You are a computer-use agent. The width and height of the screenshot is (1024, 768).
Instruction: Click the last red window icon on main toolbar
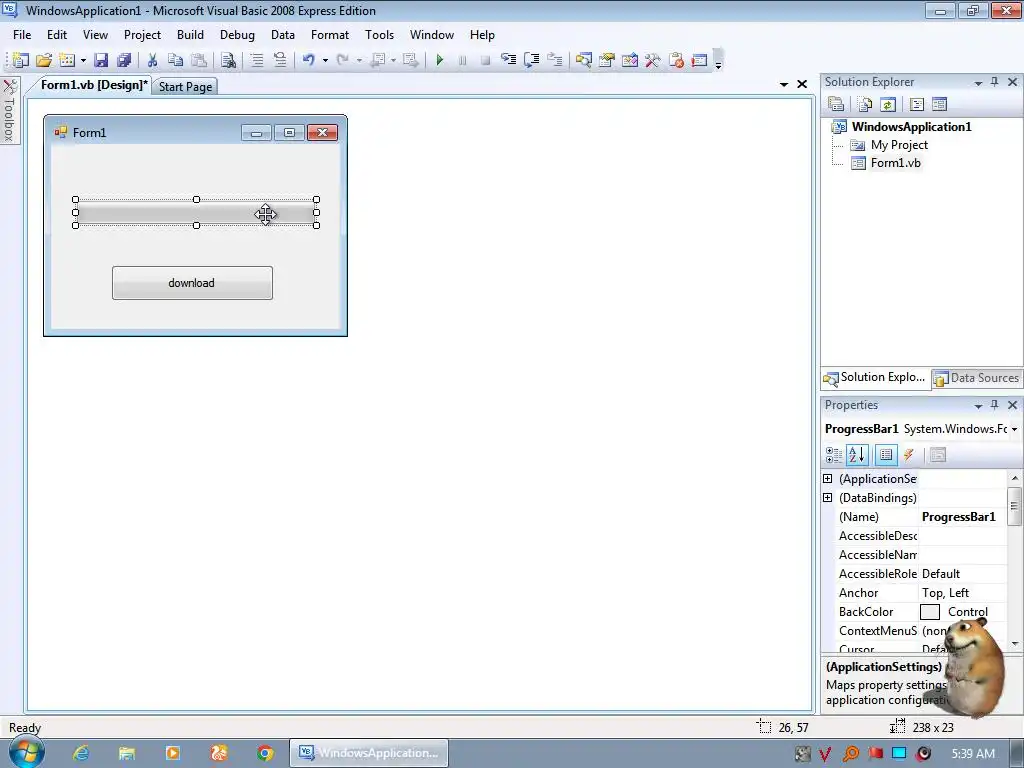pyautogui.click(x=699, y=60)
